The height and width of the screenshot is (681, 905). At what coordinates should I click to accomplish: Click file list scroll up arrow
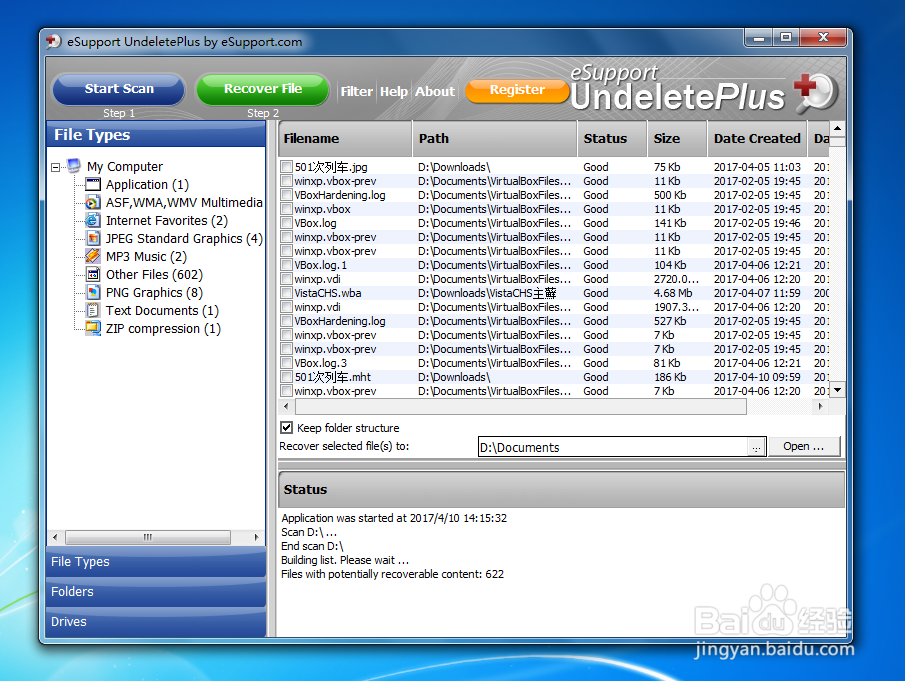pyautogui.click(x=837, y=128)
